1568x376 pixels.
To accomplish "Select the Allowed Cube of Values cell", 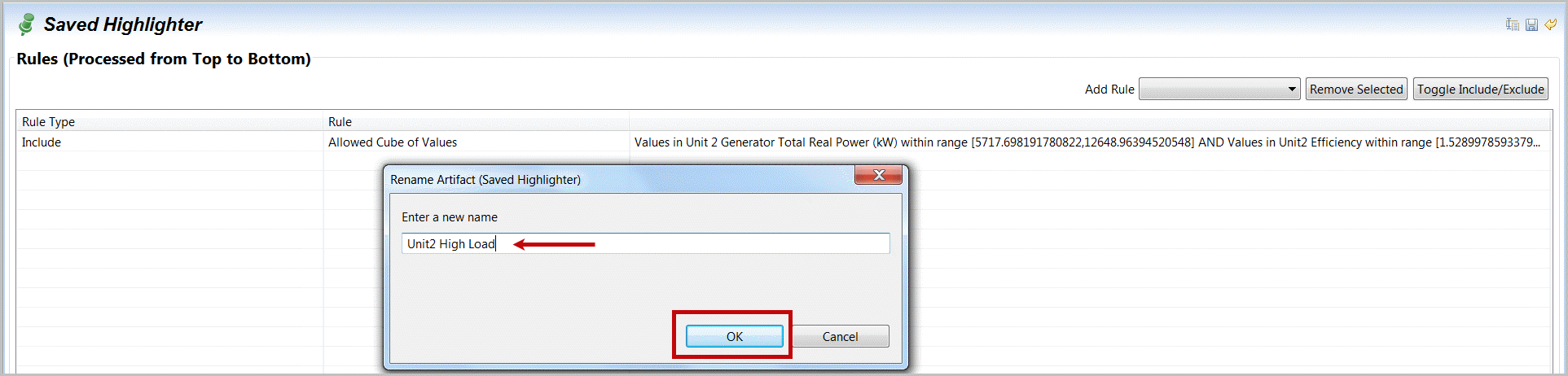I will click(x=393, y=142).
